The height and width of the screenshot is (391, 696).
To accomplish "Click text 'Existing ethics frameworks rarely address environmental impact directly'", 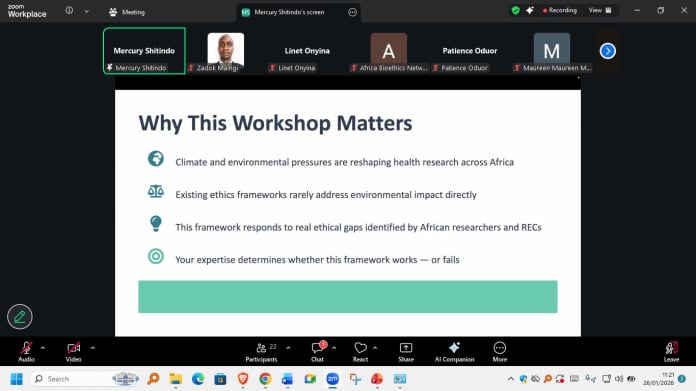I will click(326, 195).
